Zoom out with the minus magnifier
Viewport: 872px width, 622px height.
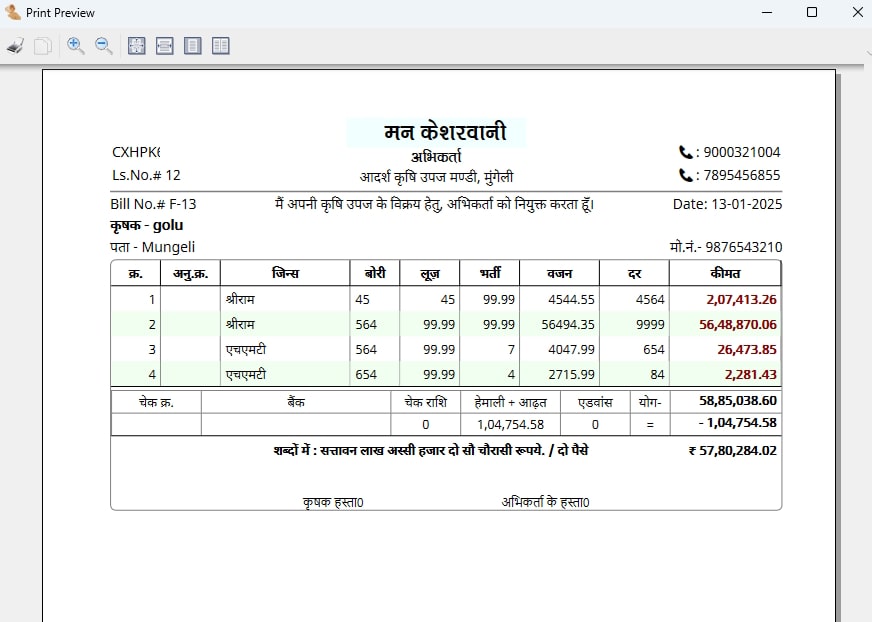104,46
